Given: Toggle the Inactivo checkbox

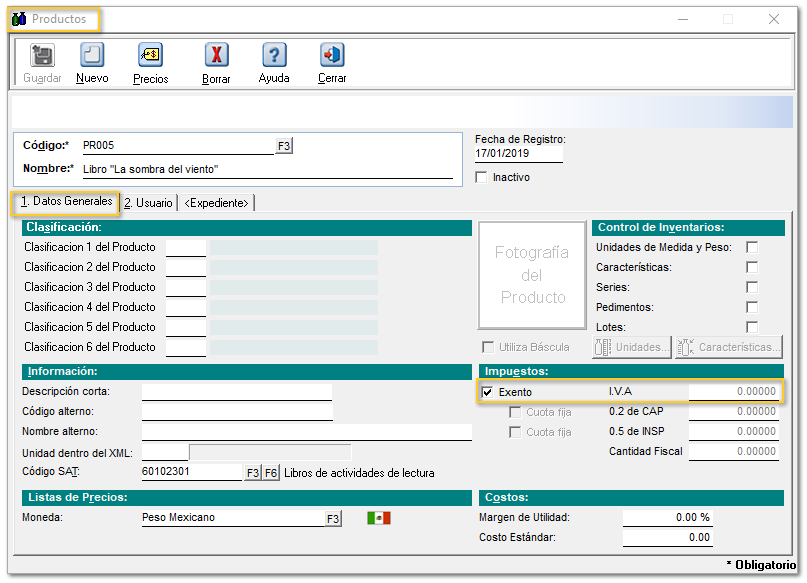Looking at the screenshot, I should click(x=482, y=177).
